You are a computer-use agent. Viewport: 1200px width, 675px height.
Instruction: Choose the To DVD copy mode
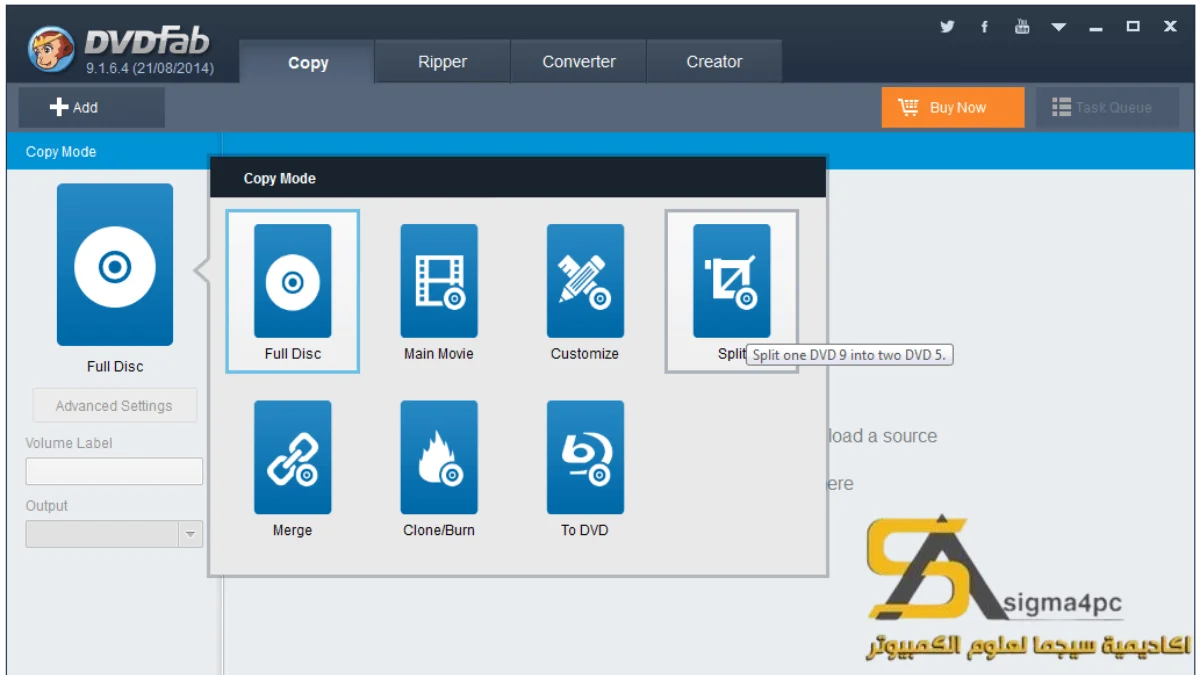(x=585, y=457)
